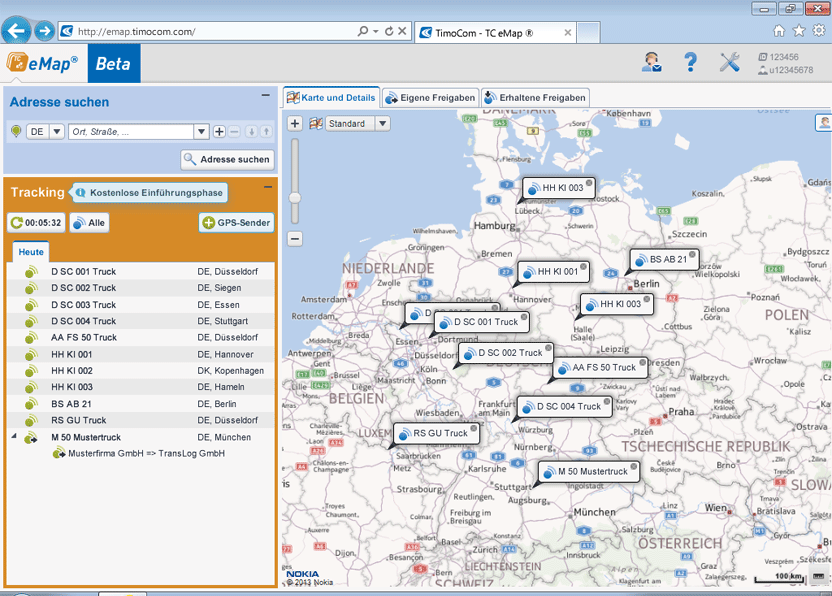The image size is (832, 596).
Task: Select the D SC 003 Truck list row
Action: tap(141, 305)
